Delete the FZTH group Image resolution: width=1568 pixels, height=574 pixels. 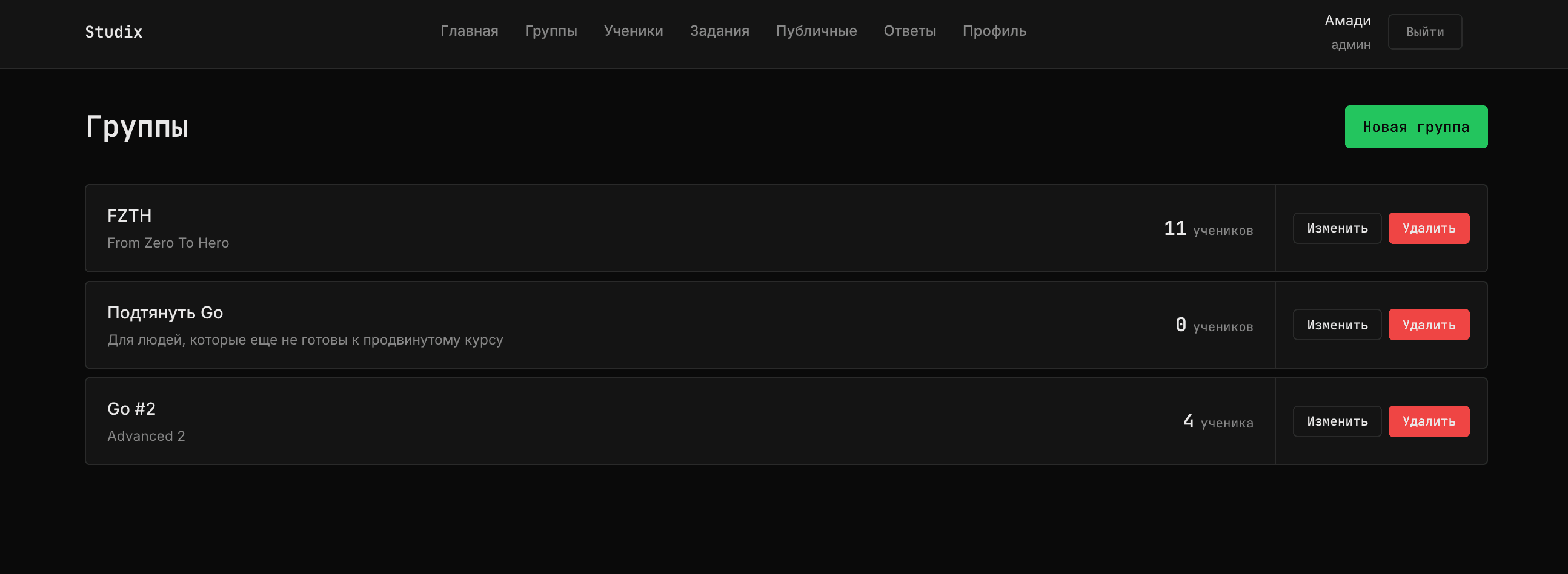[x=1429, y=228]
